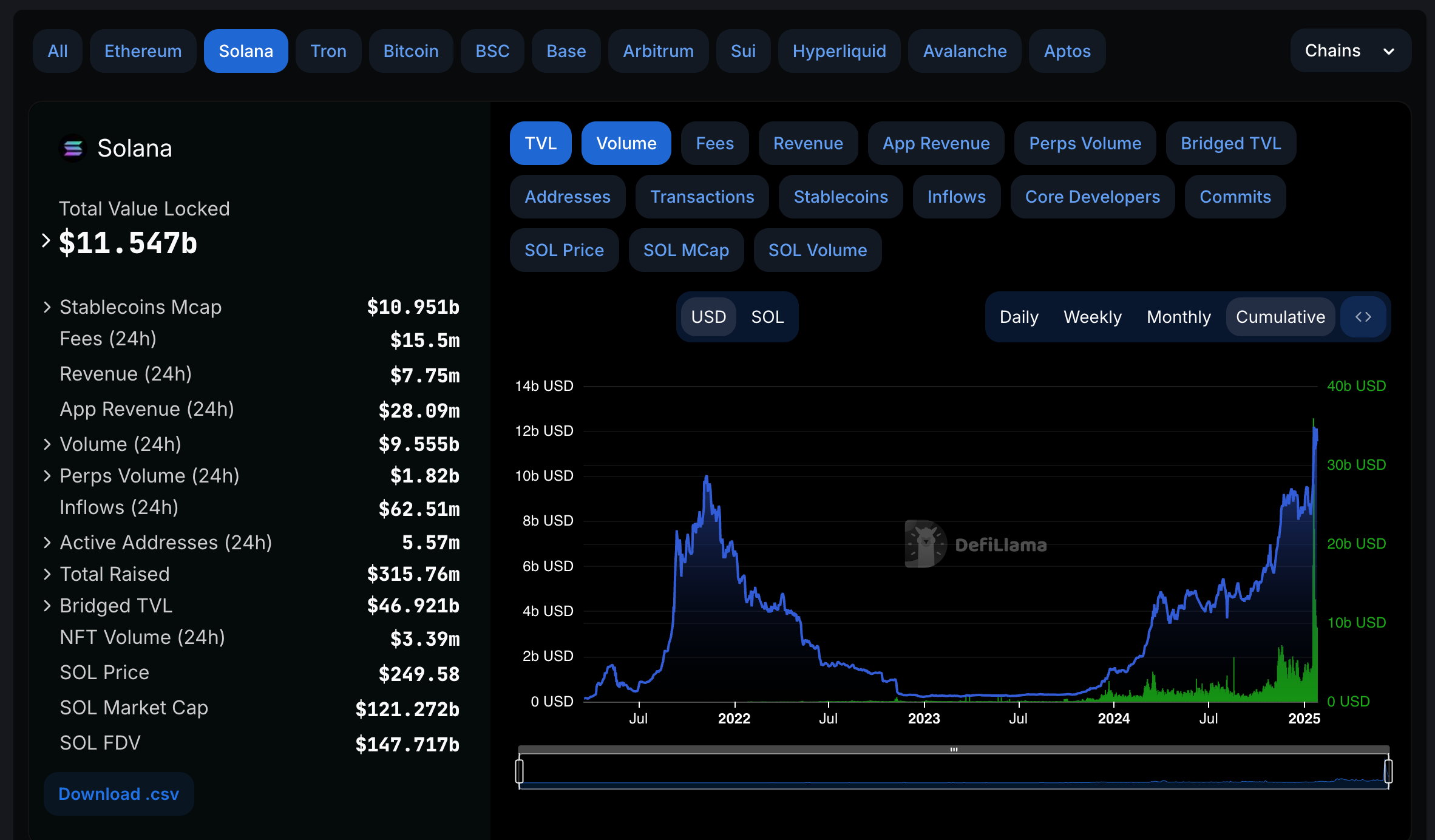Viewport: 1435px width, 840px height.
Task: Enable Core Developers chart metric
Action: click(1093, 197)
